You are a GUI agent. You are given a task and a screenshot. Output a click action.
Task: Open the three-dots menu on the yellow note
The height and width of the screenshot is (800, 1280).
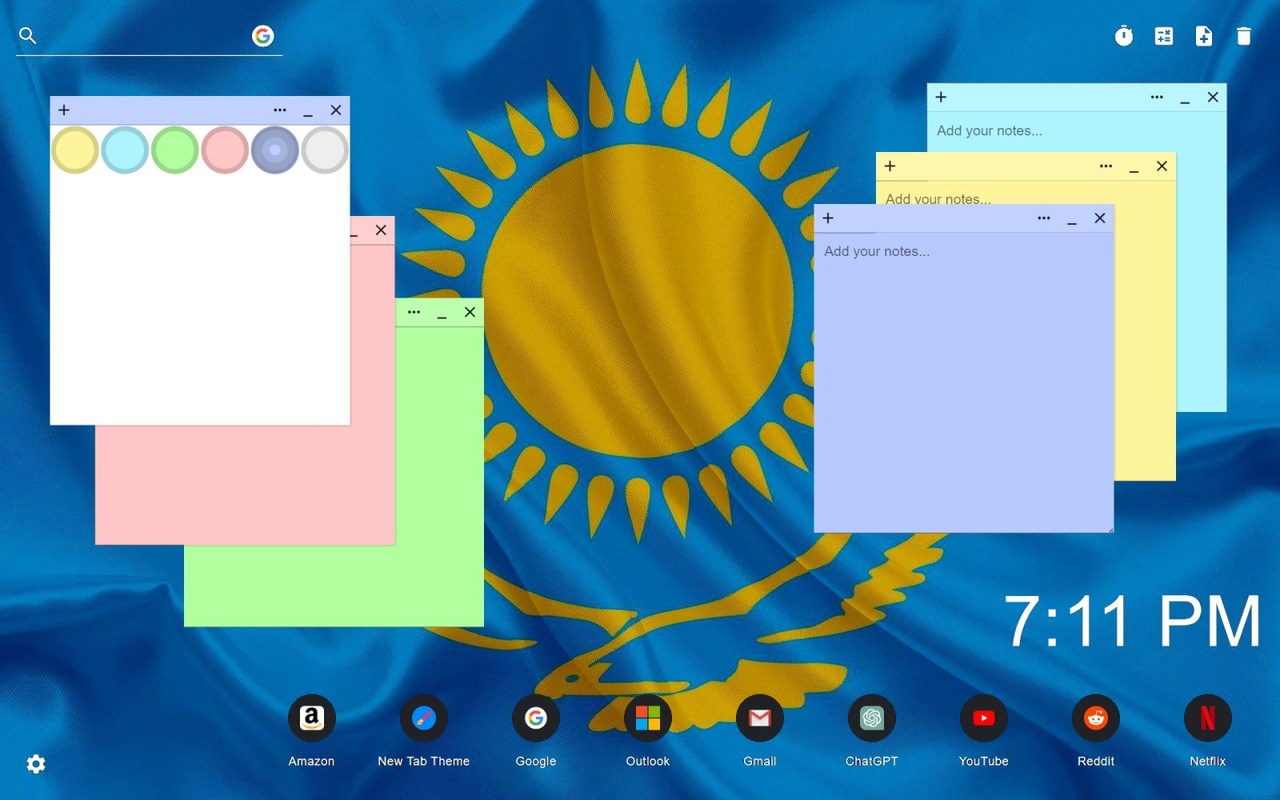point(1106,166)
